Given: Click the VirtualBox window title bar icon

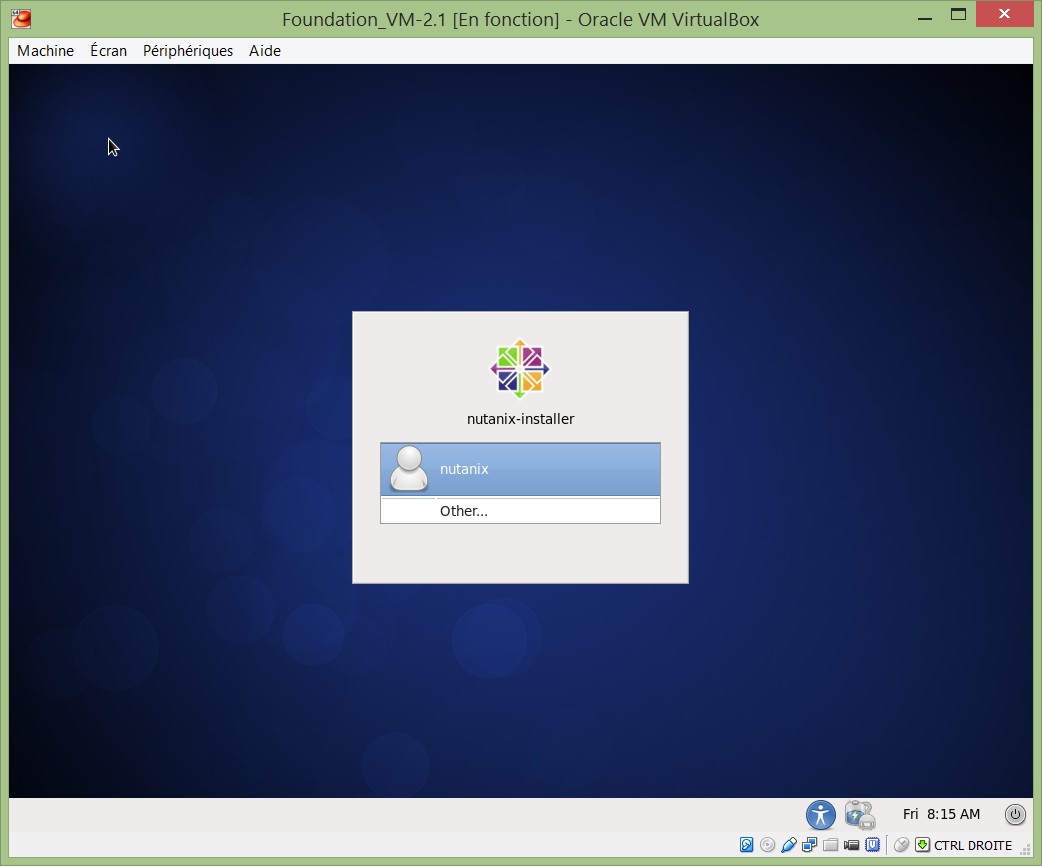Looking at the screenshot, I should pos(21,19).
